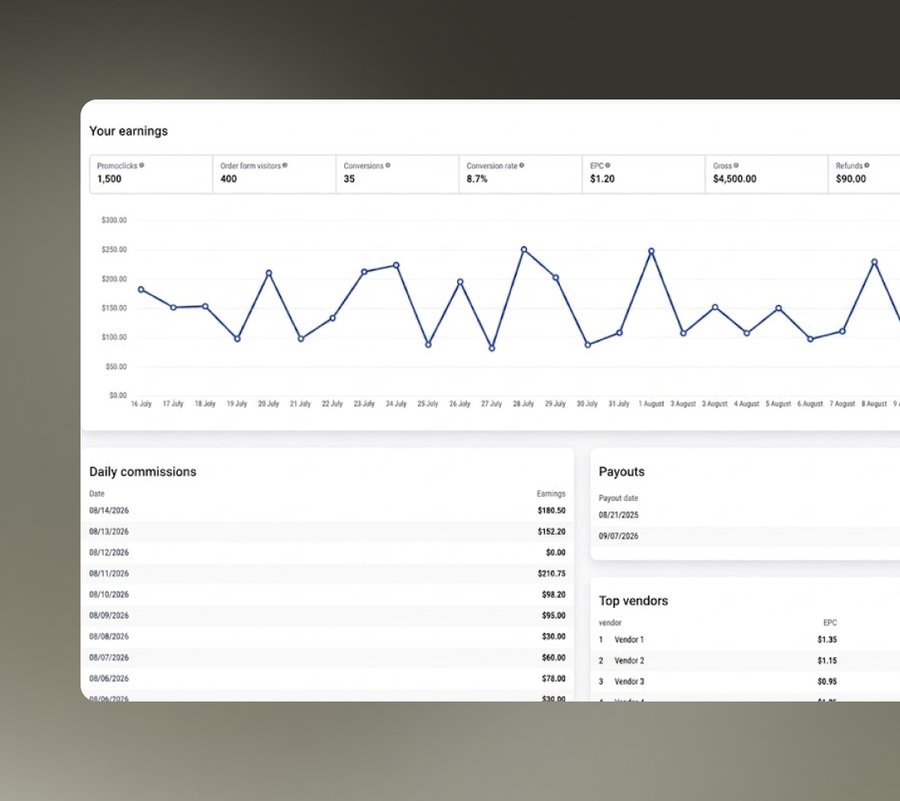Open the Conversions info tooltip icon

coord(388,165)
